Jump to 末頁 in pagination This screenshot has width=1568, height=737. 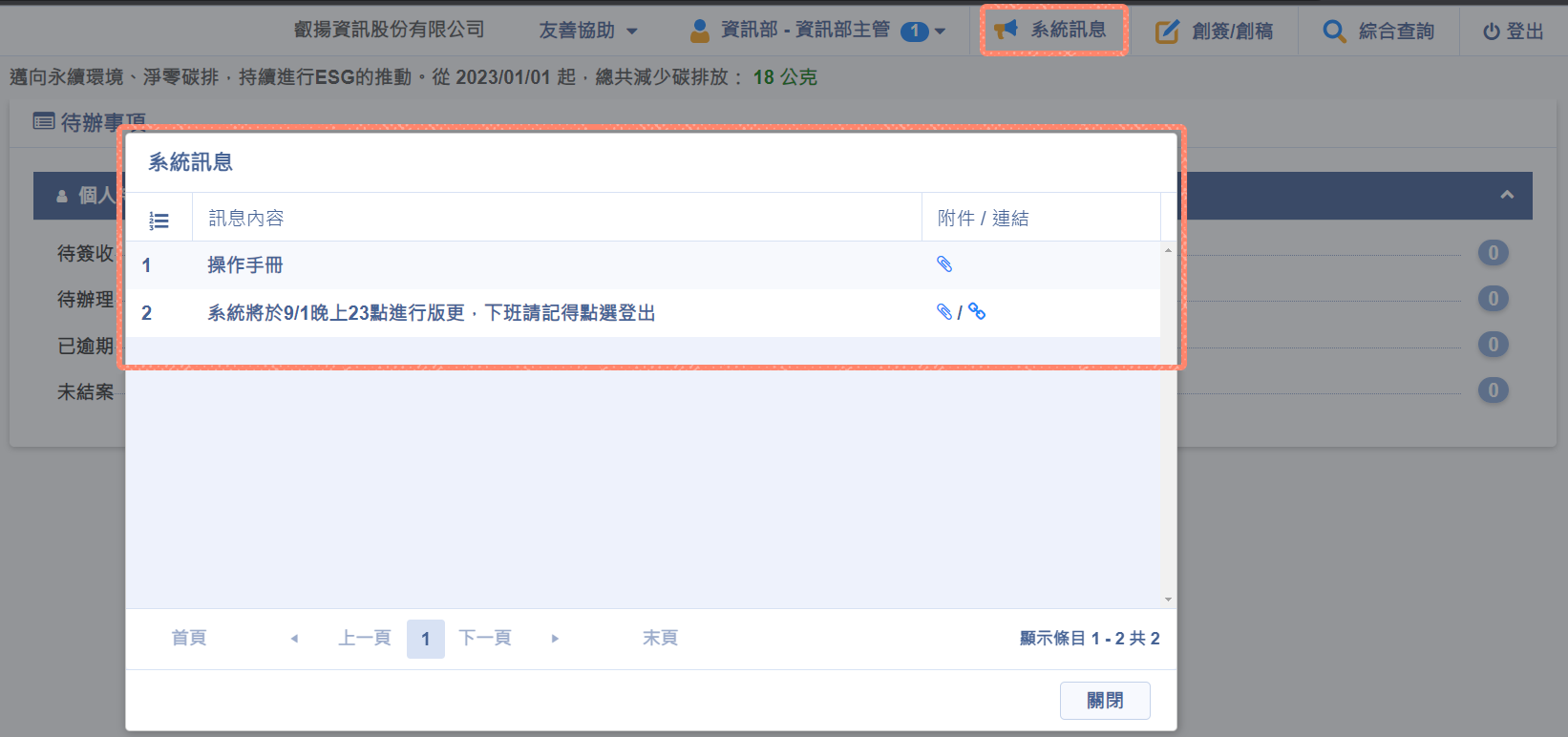click(x=660, y=638)
